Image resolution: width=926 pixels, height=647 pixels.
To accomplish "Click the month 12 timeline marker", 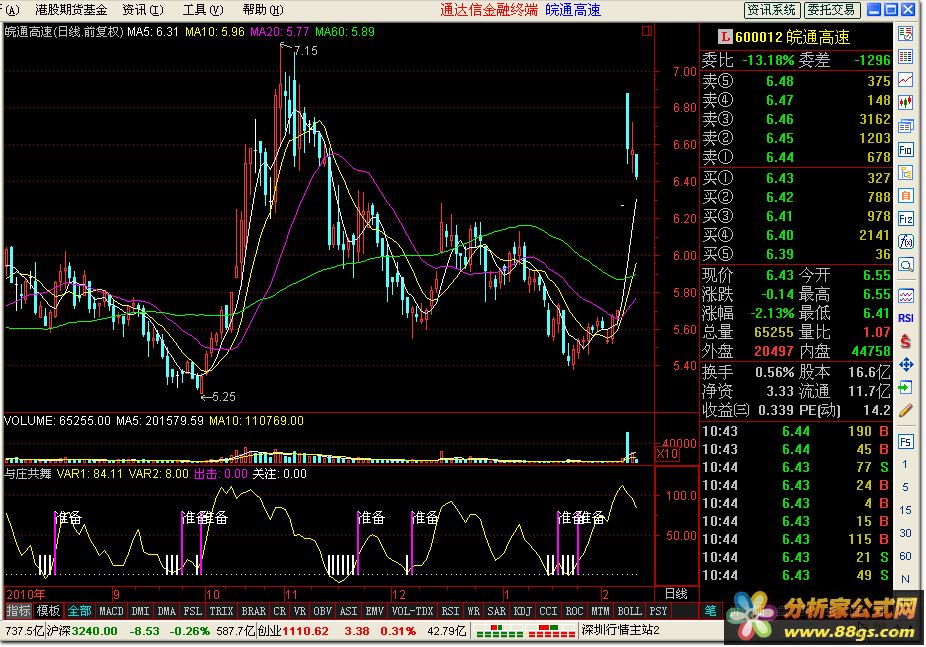I will coord(399,594).
